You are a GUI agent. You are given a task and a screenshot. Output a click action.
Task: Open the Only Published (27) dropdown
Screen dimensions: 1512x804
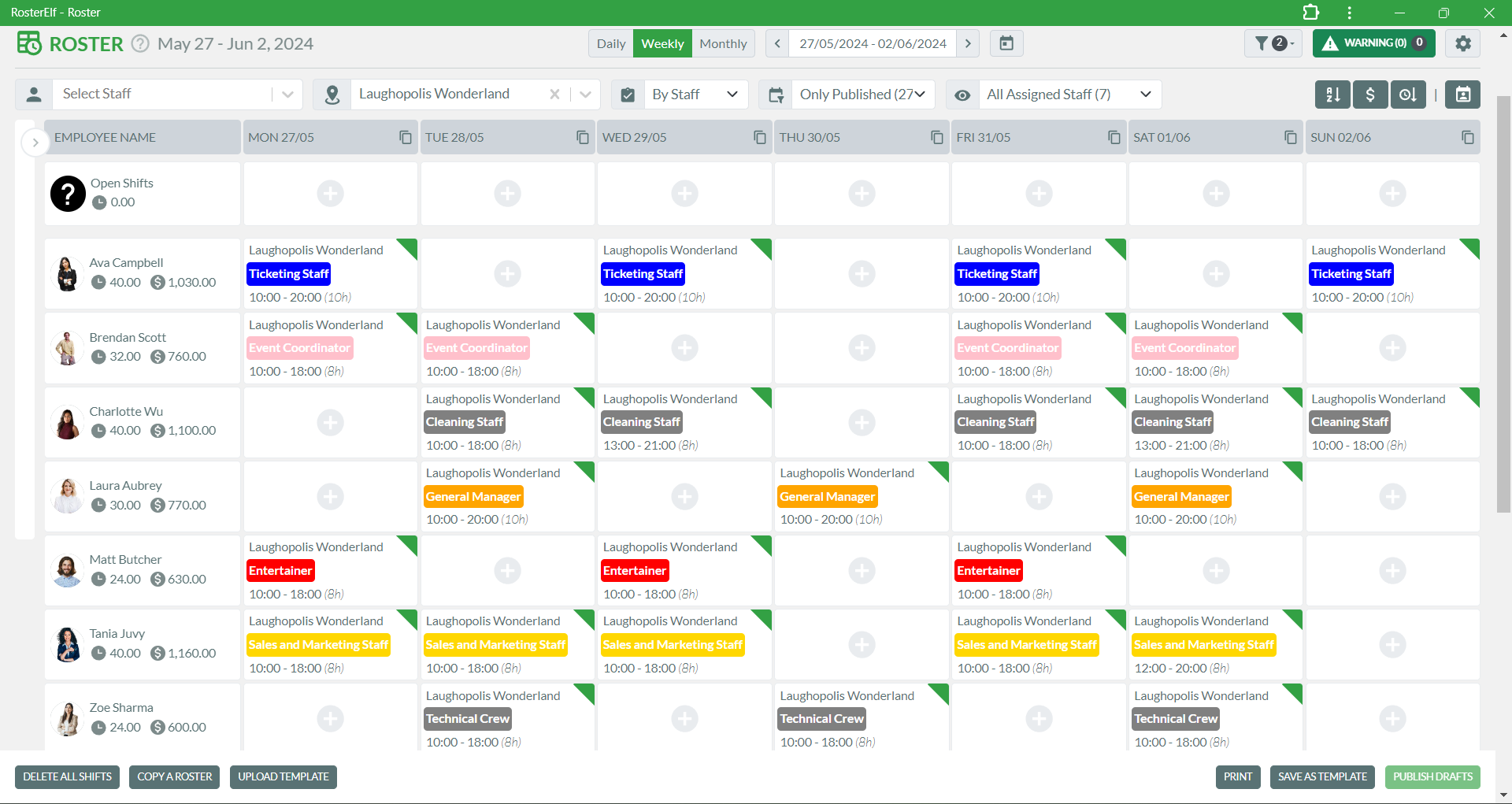click(862, 94)
